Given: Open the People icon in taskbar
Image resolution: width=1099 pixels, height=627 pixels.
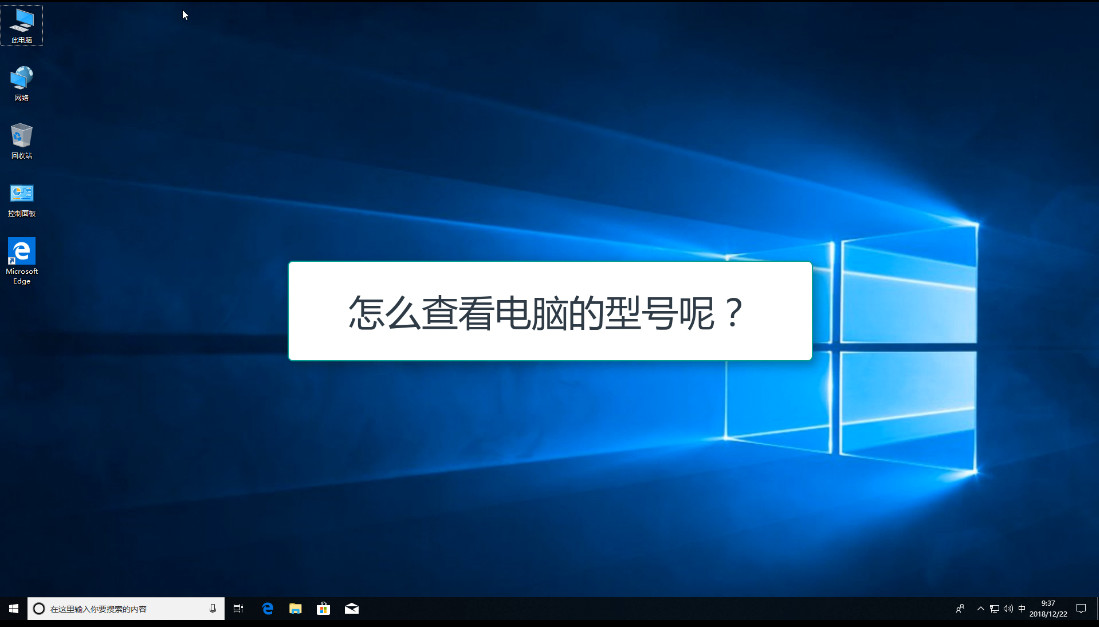Looking at the screenshot, I should (960, 608).
